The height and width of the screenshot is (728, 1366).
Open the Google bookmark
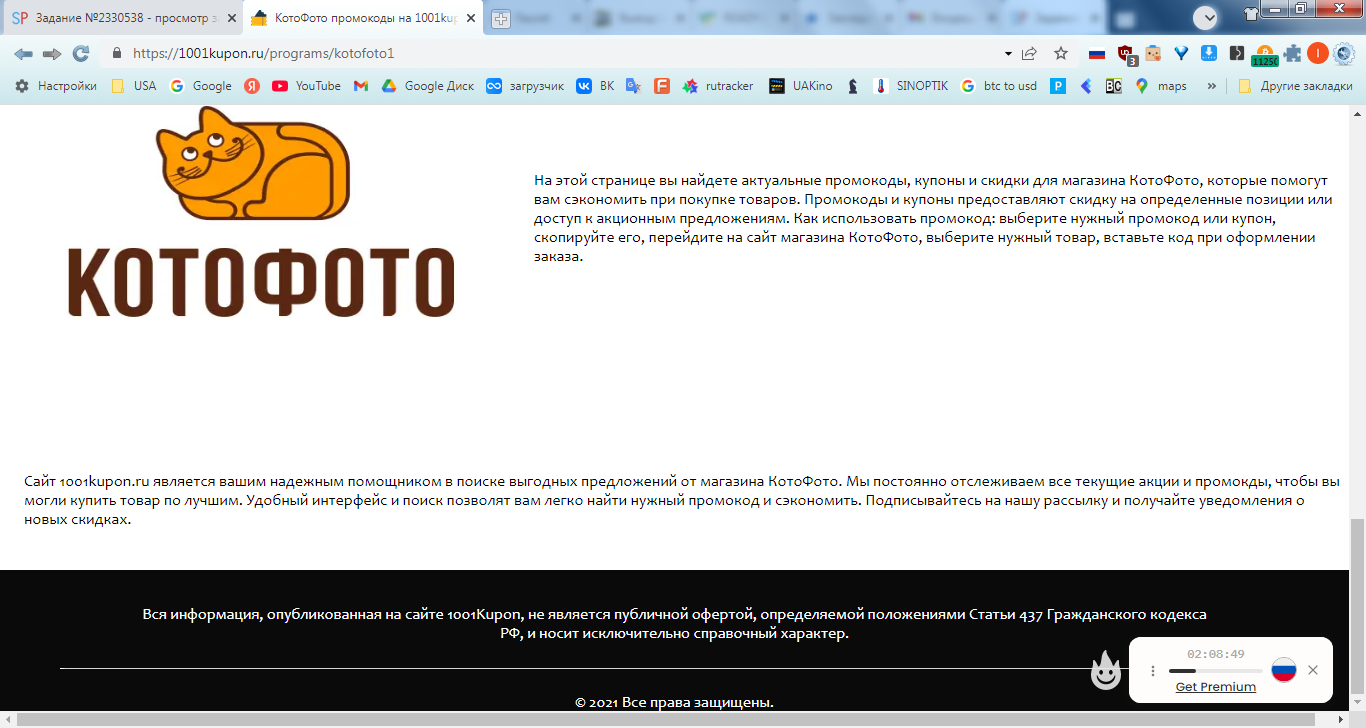click(201, 86)
